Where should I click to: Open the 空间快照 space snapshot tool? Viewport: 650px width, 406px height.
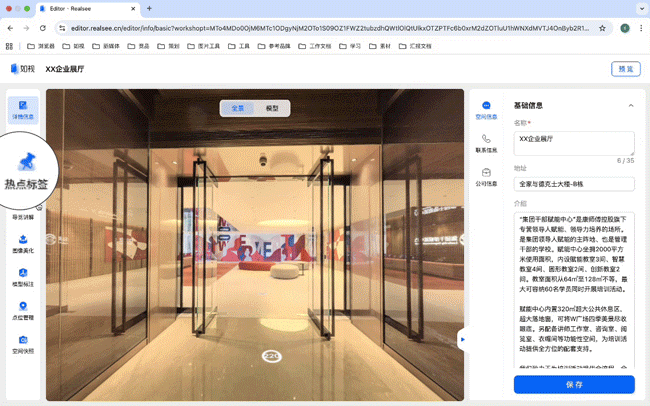23,345
